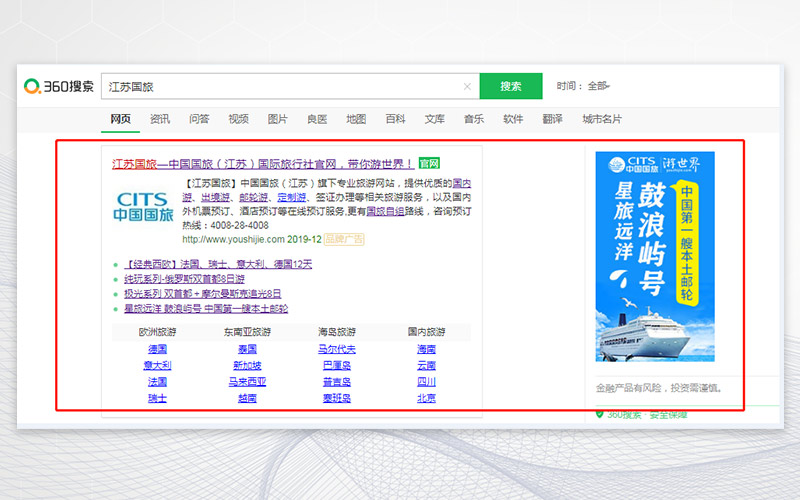Click the 东南亚旅游 column header

[247, 332]
